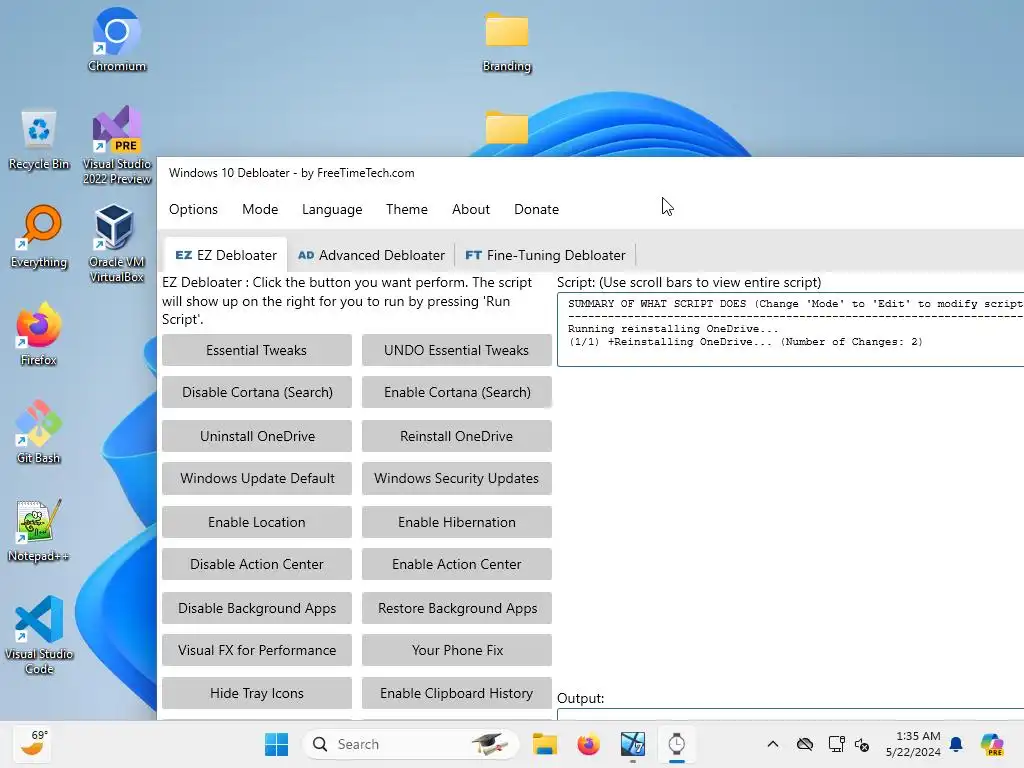Image resolution: width=1024 pixels, height=768 pixels.
Task: Click the Debloater window title bar text
Action: 291,173
